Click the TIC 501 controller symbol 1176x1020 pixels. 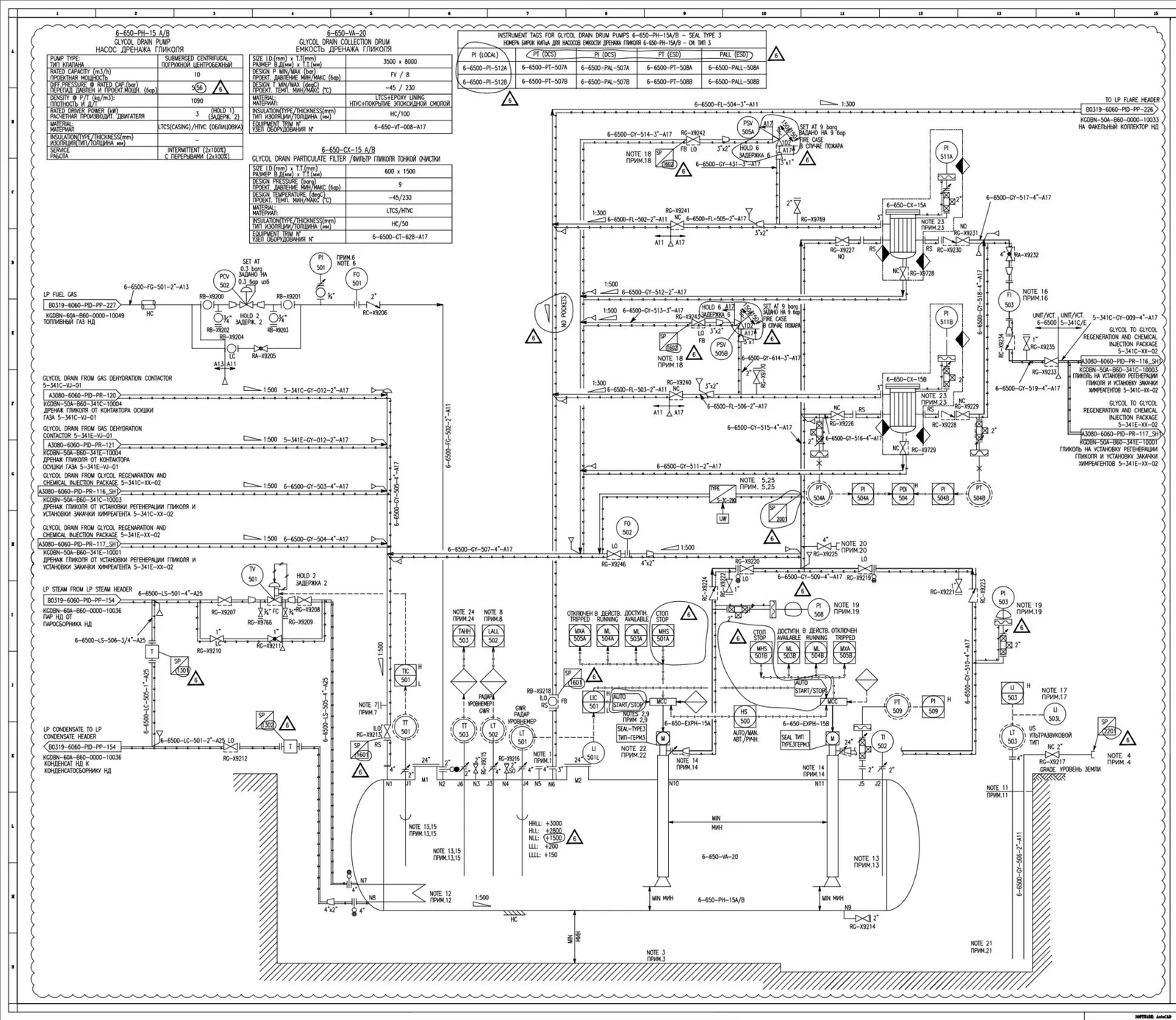(406, 675)
